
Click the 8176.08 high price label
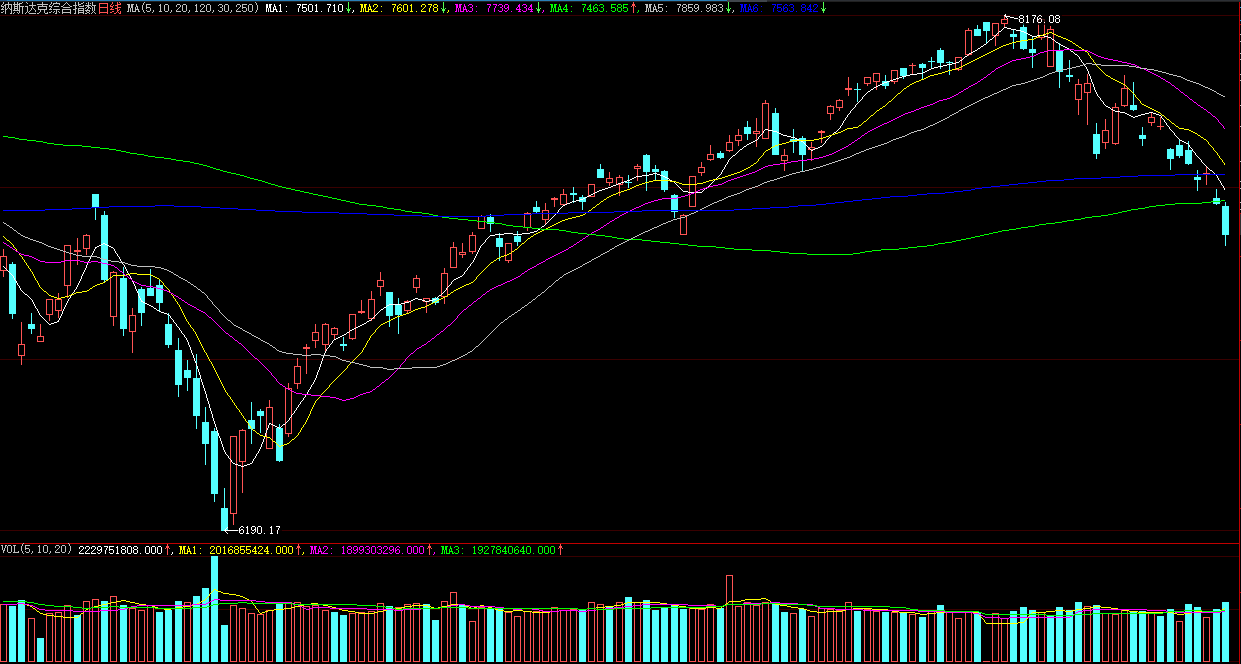click(x=1039, y=19)
